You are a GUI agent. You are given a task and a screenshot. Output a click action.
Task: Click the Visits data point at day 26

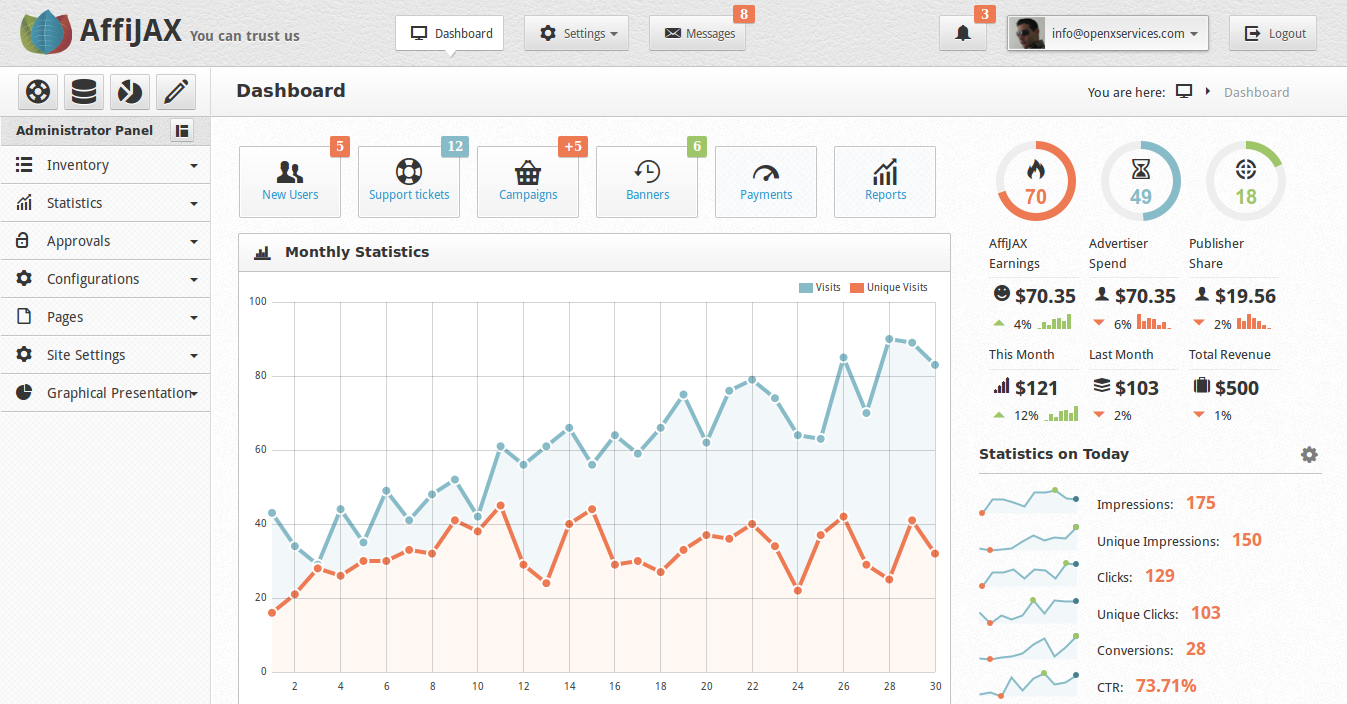(x=844, y=357)
